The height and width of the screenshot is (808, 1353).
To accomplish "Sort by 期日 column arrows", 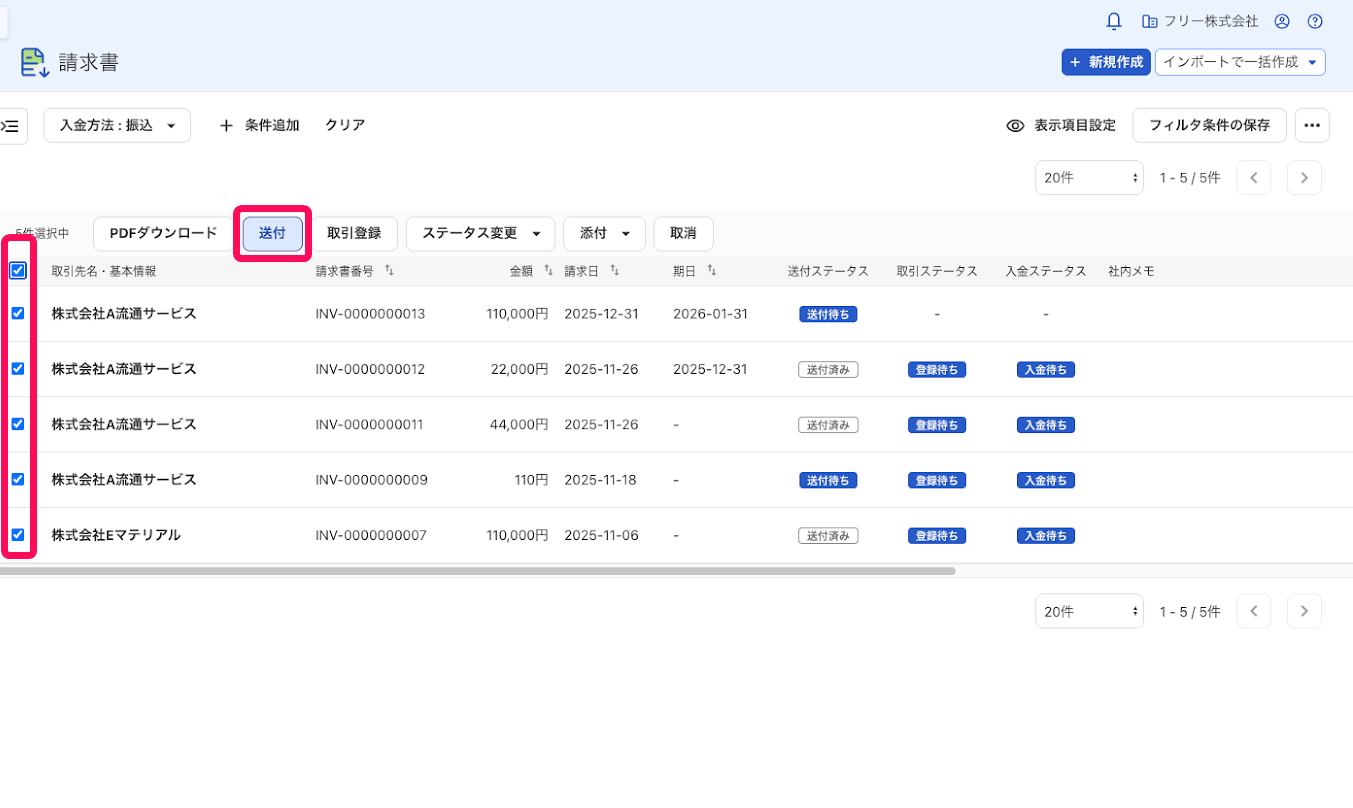I will (x=711, y=271).
